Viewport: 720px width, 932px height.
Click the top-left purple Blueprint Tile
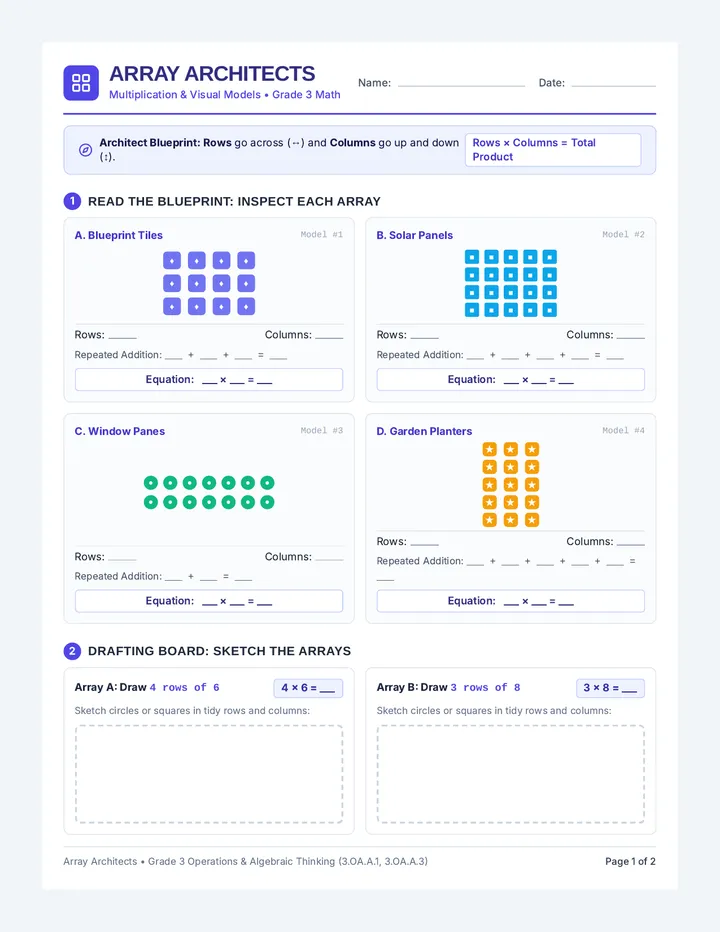172,260
